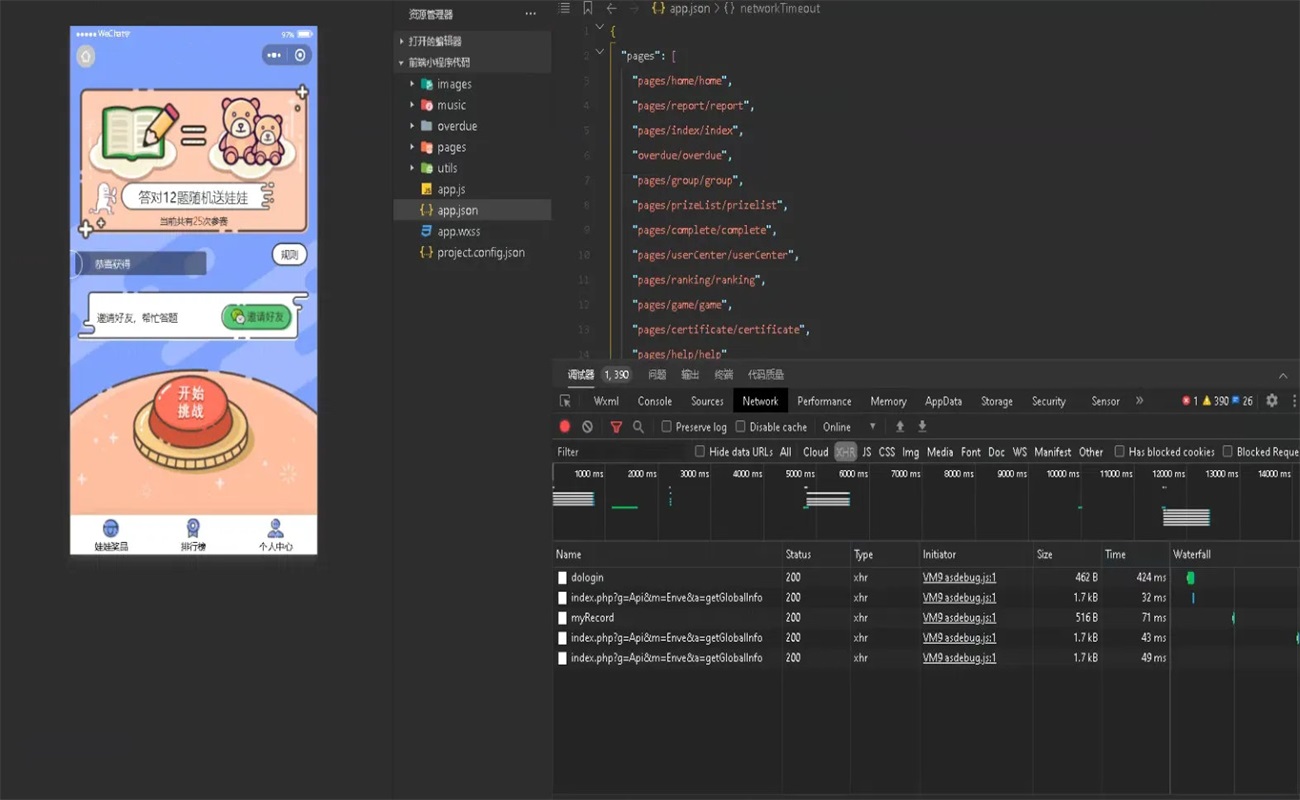The image size is (1300, 800).
Task: Enable the Disable cache checkbox
Action: point(741,427)
